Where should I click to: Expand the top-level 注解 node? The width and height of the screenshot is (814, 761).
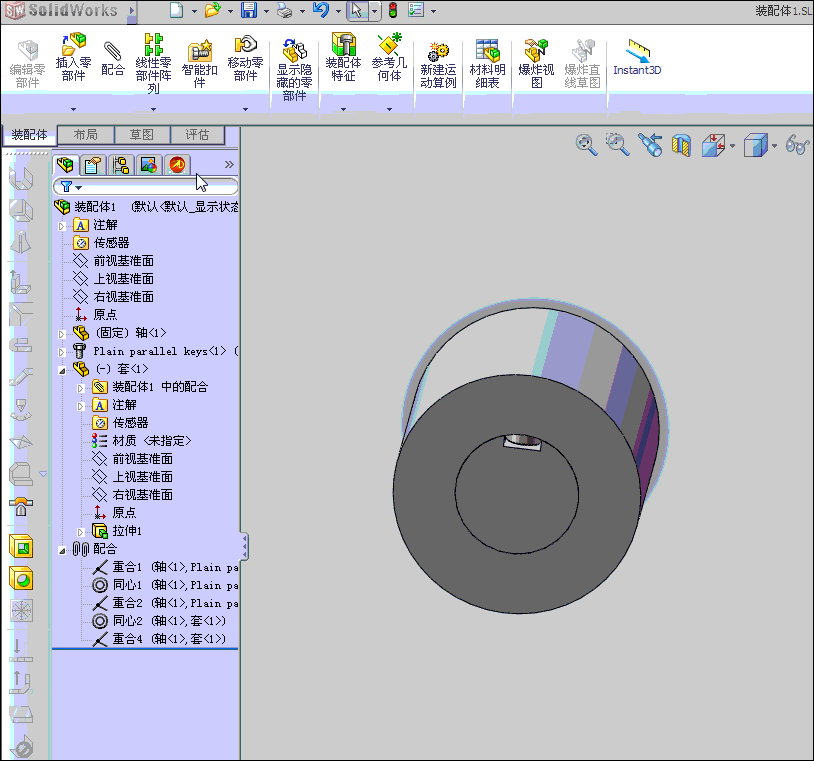click(62, 226)
